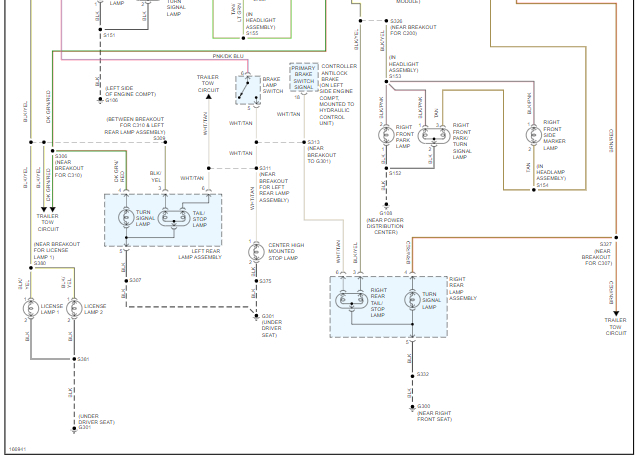Select left rear Turn Signal Lamp bulb
The image size is (638, 456).
(x=126, y=217)
